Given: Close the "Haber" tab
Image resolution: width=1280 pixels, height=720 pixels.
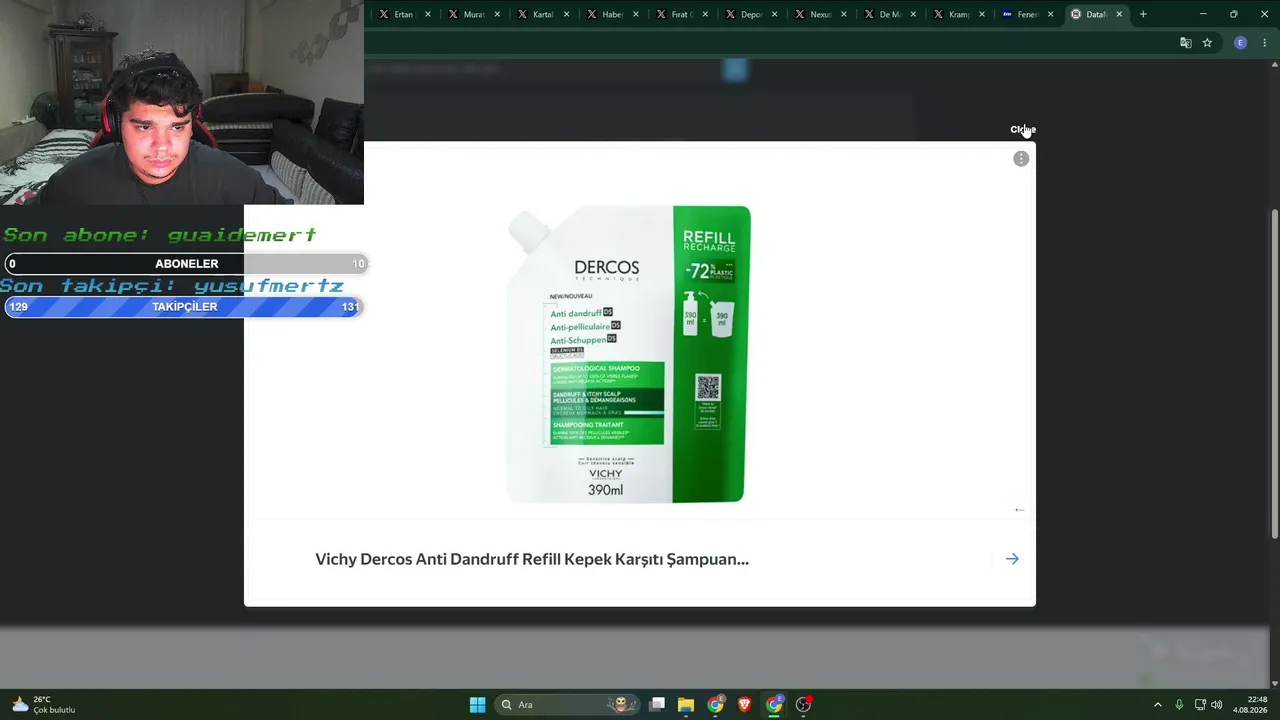Looking at the screenshot, I should pos(636,14).
